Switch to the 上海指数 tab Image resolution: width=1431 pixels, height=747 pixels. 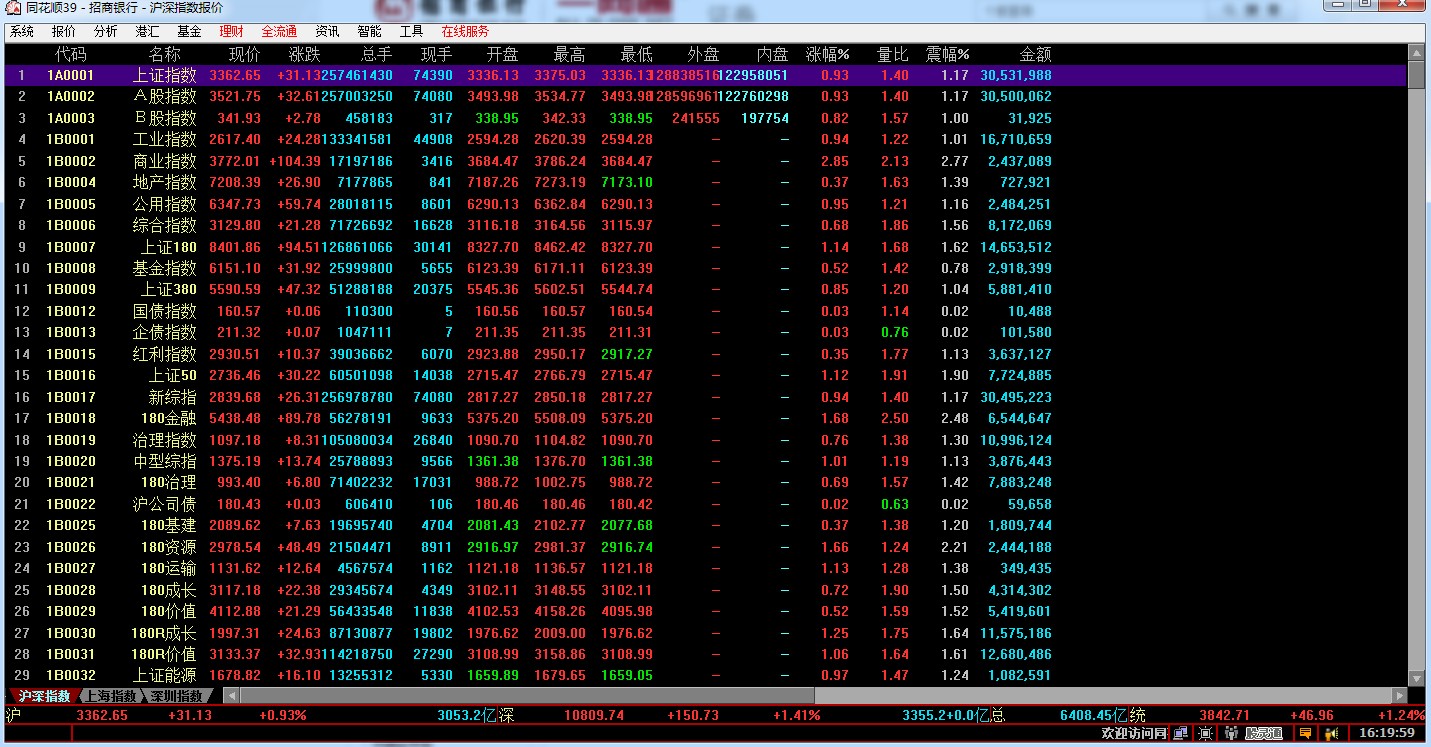tap(110, 696)
